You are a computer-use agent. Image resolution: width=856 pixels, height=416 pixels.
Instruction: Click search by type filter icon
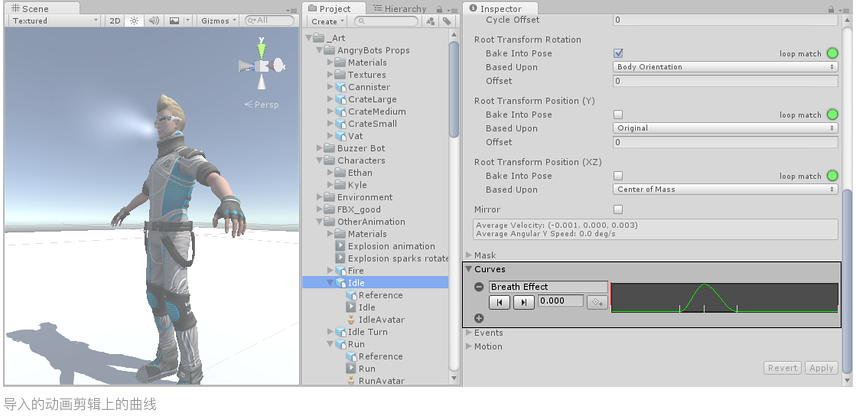[x=431, y=21]
